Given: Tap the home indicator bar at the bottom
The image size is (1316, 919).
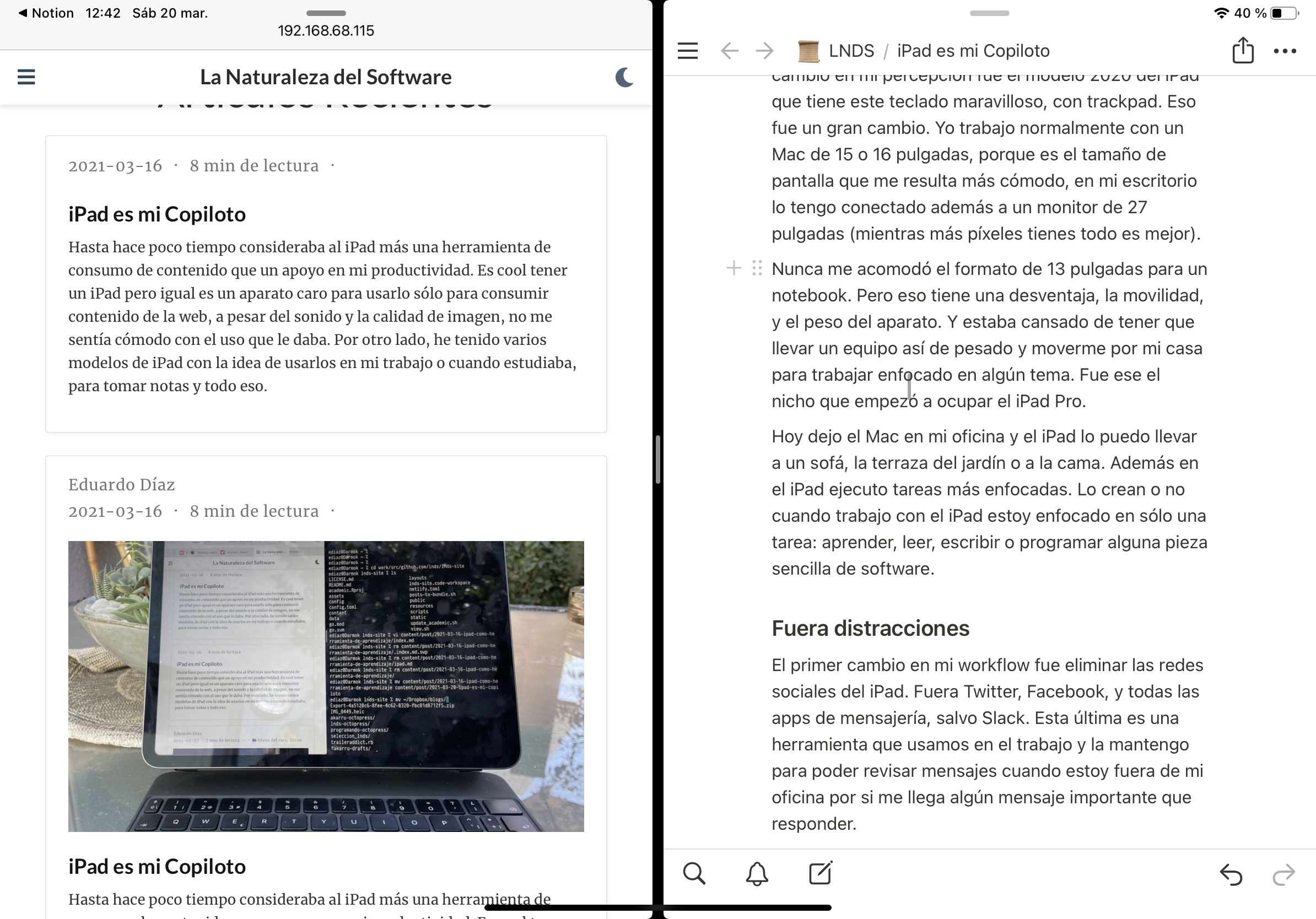Looking at the screenshot, I should (x=657, y=907).
